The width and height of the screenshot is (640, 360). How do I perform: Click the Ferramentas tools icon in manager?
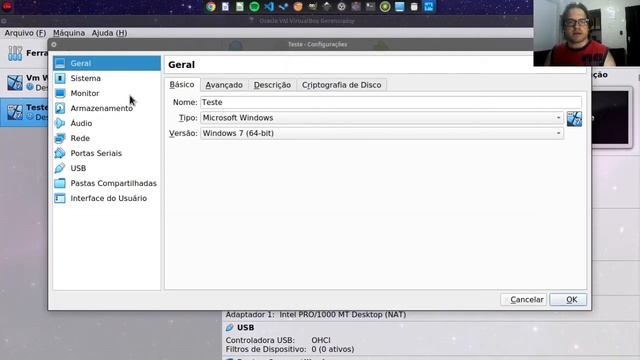(15, 53)
